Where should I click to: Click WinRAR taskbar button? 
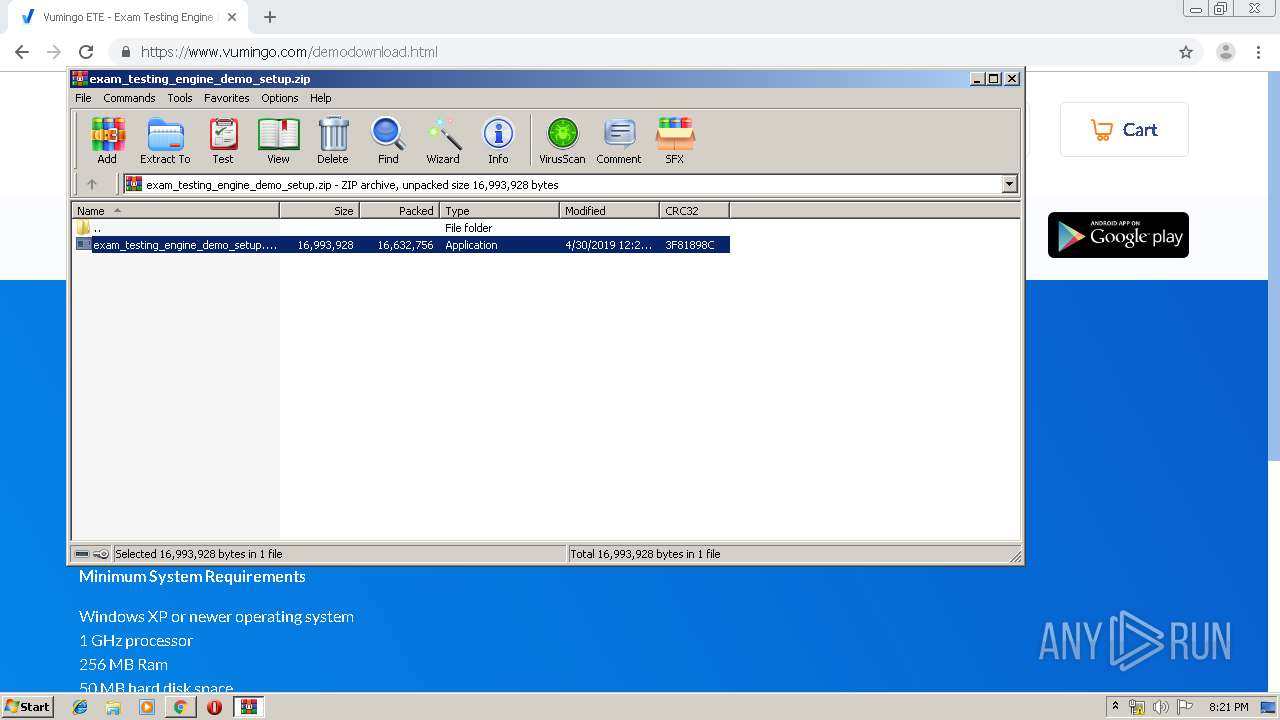248,707
